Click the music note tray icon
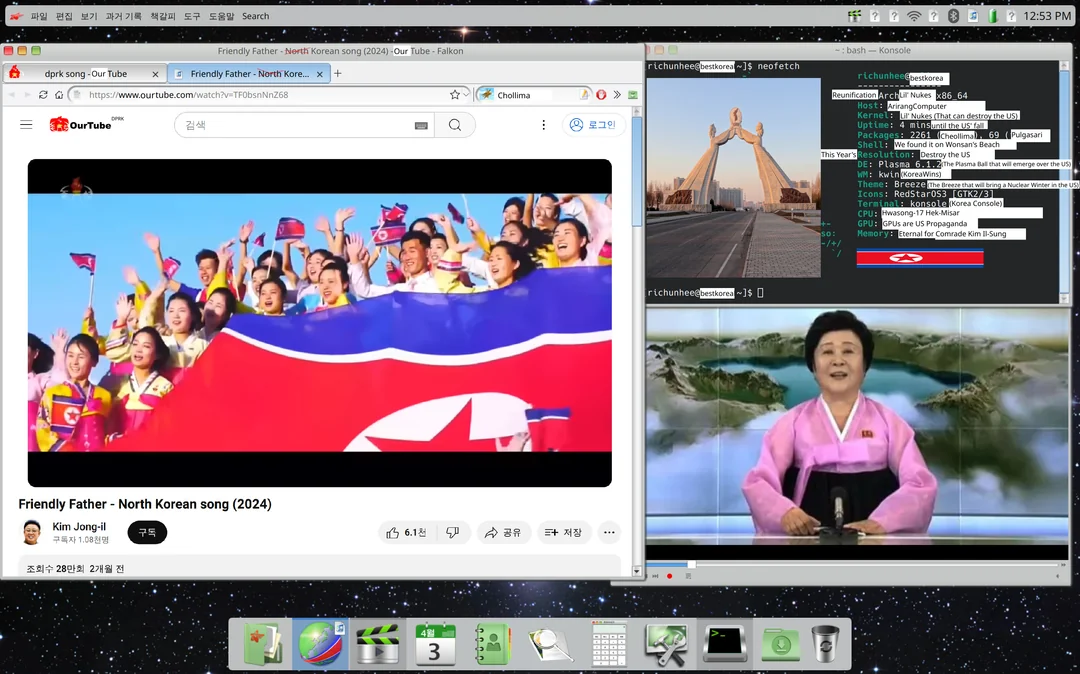Screen dimensions: 1080x674 973,16
